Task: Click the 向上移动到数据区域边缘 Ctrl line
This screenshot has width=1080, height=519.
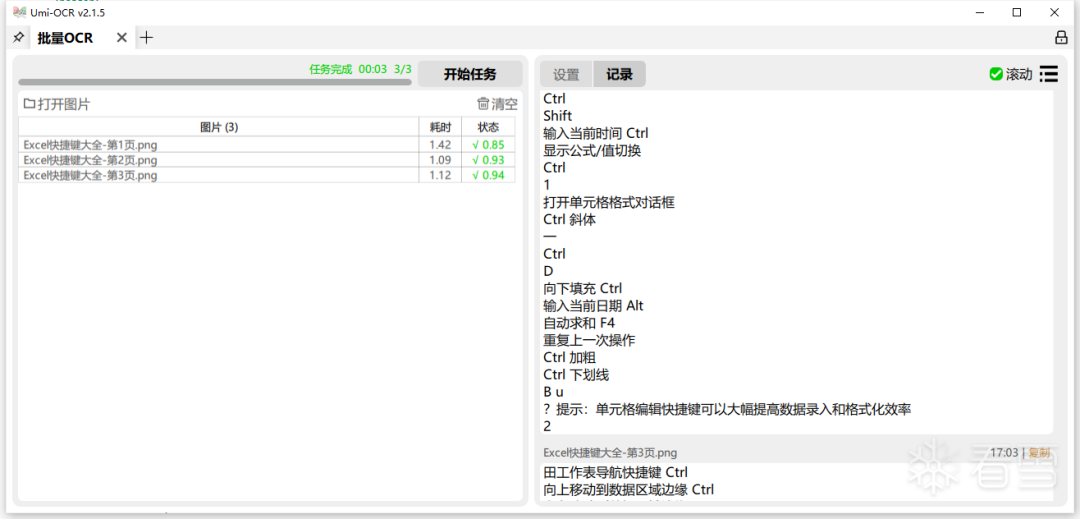Action: [628, 489]
